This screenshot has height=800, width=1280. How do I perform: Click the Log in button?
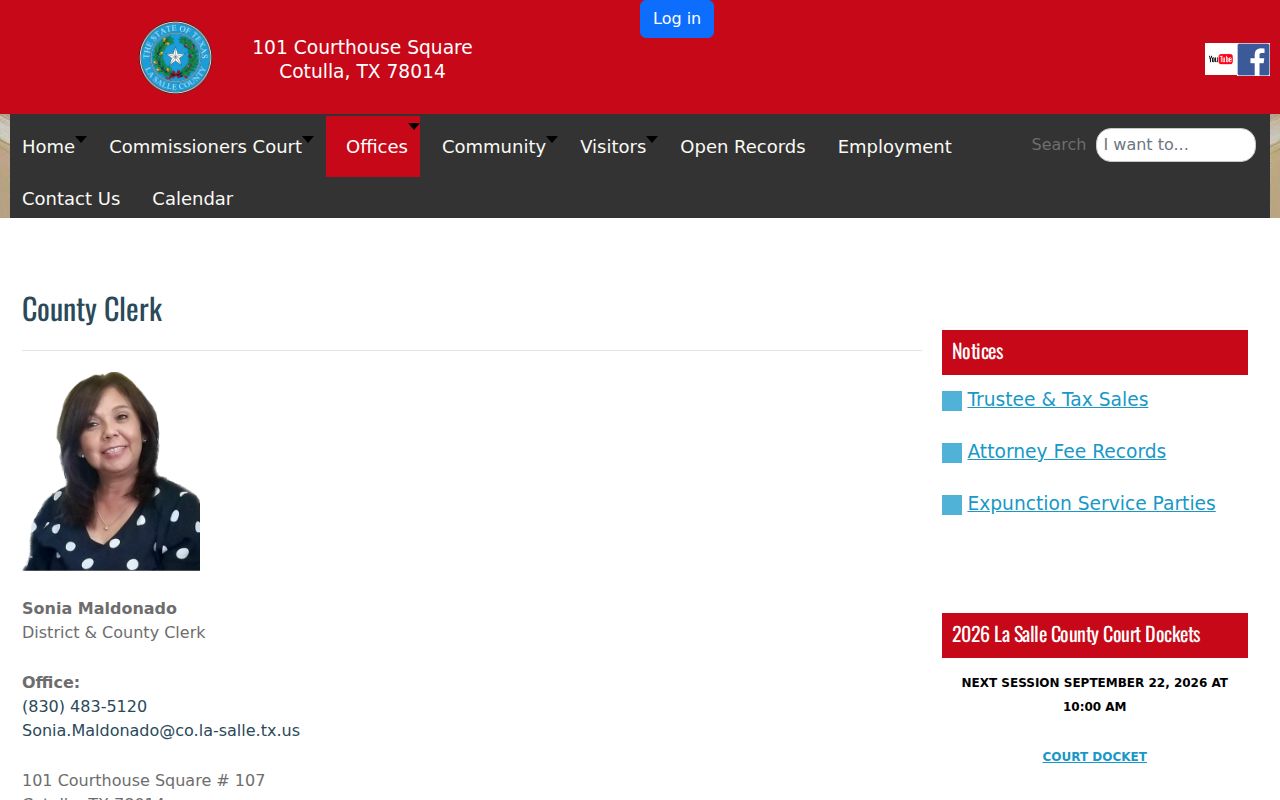click(677, 18)
